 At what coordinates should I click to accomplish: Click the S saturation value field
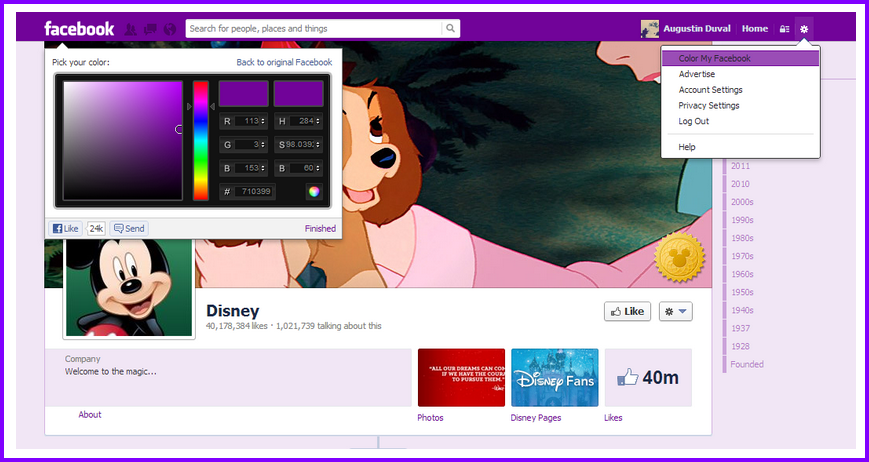pos(301,145)
